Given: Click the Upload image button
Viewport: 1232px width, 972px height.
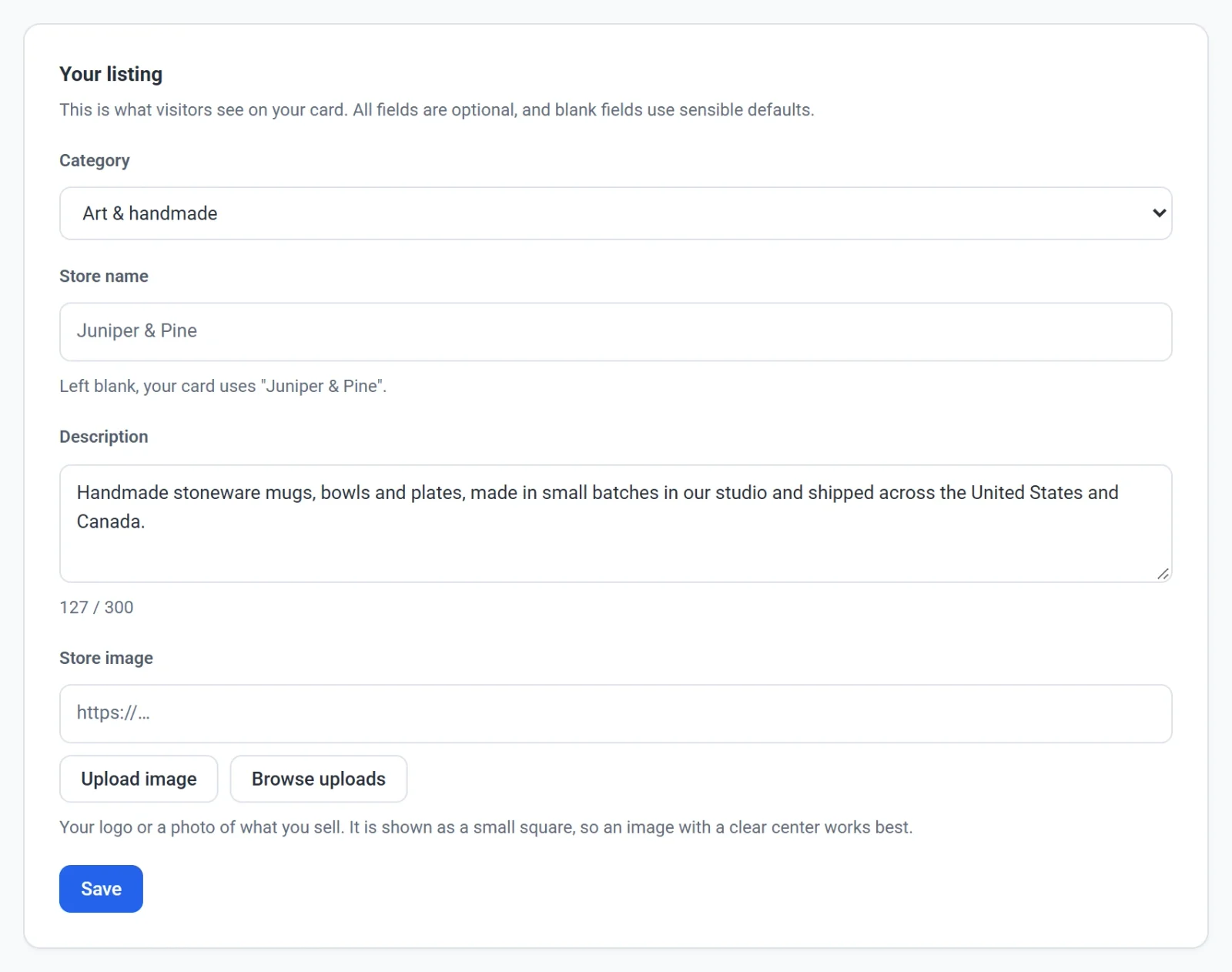Looking at the screenshot, I should click(139, 779).
